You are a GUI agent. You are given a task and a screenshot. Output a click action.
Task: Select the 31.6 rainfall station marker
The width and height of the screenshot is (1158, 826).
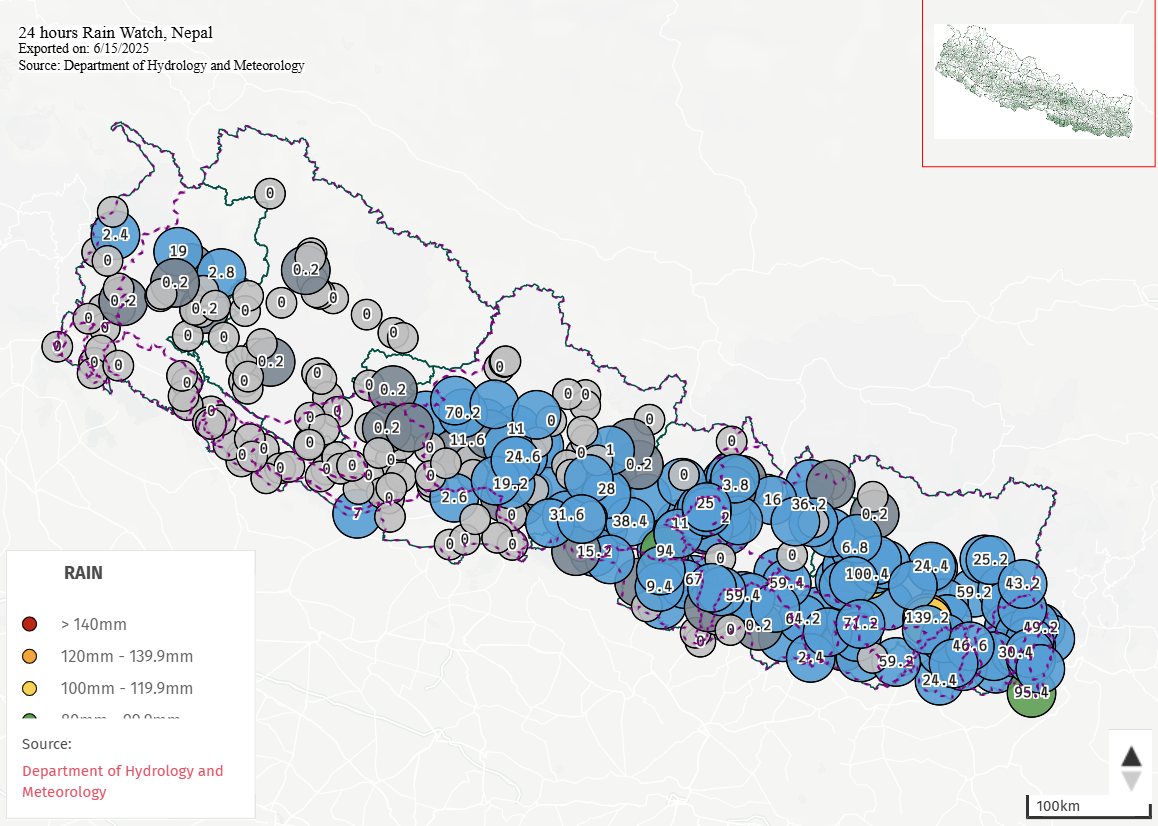click(567, 515)
